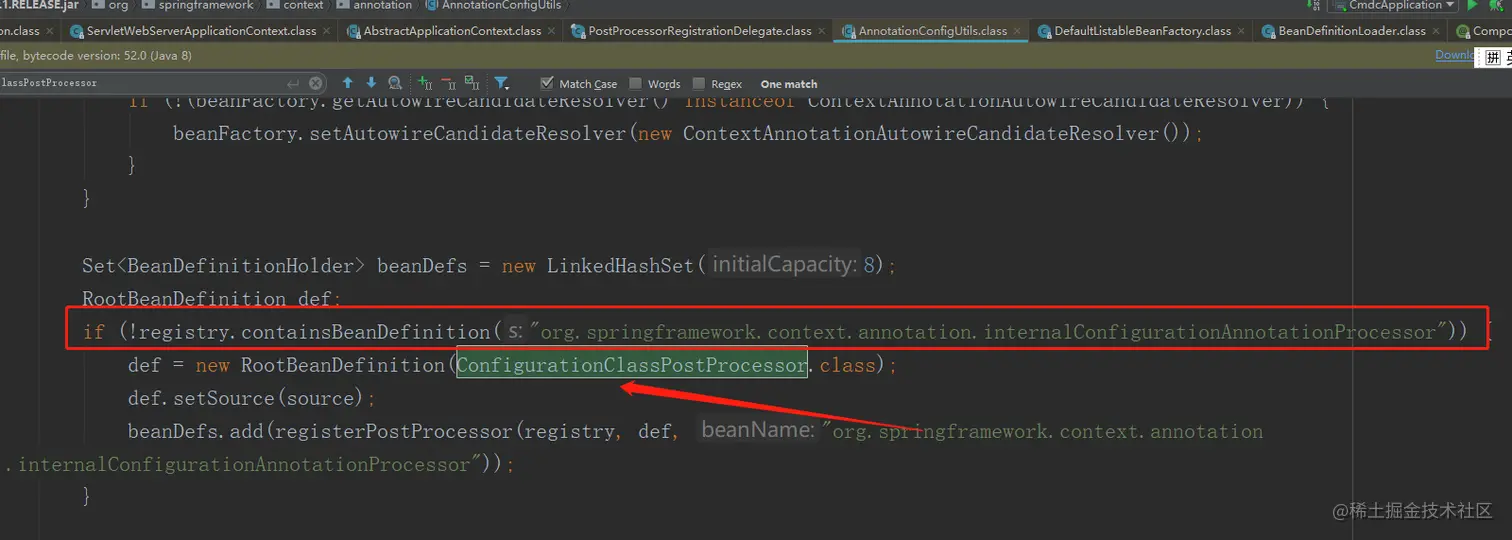This screenshot has width=1512, height=540.
Task: Close the ServletWebServerApplicationContext.class tab
Action: tap(326, 32)
